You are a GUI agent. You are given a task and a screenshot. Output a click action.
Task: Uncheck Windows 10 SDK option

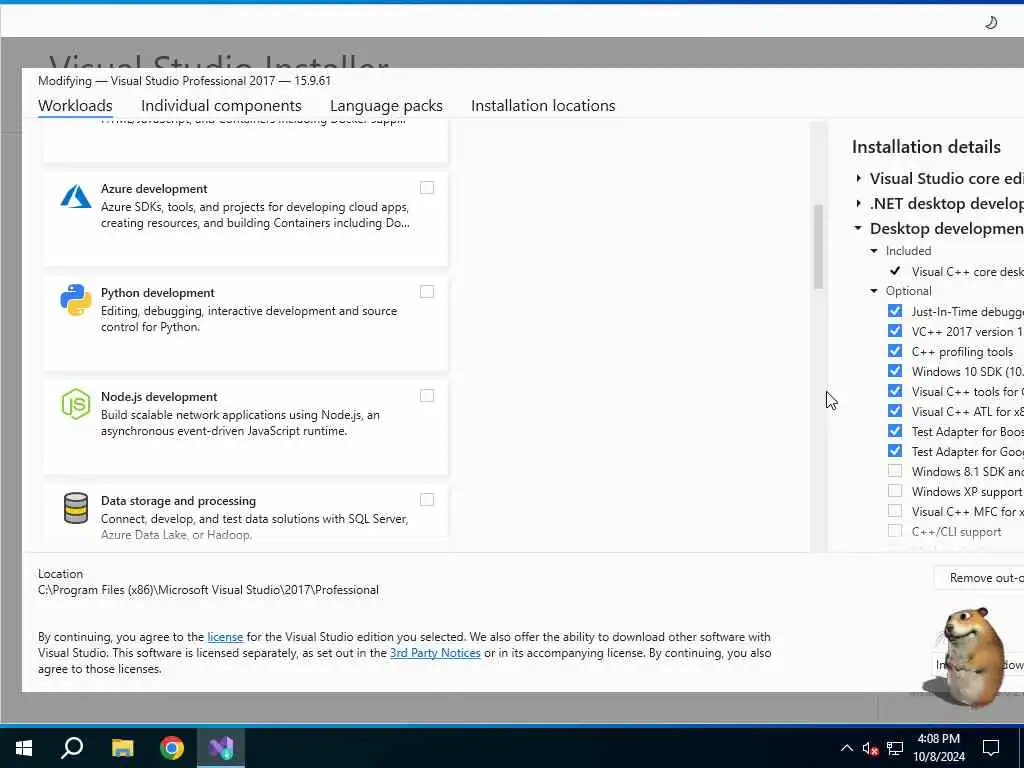tap(895, 371)
